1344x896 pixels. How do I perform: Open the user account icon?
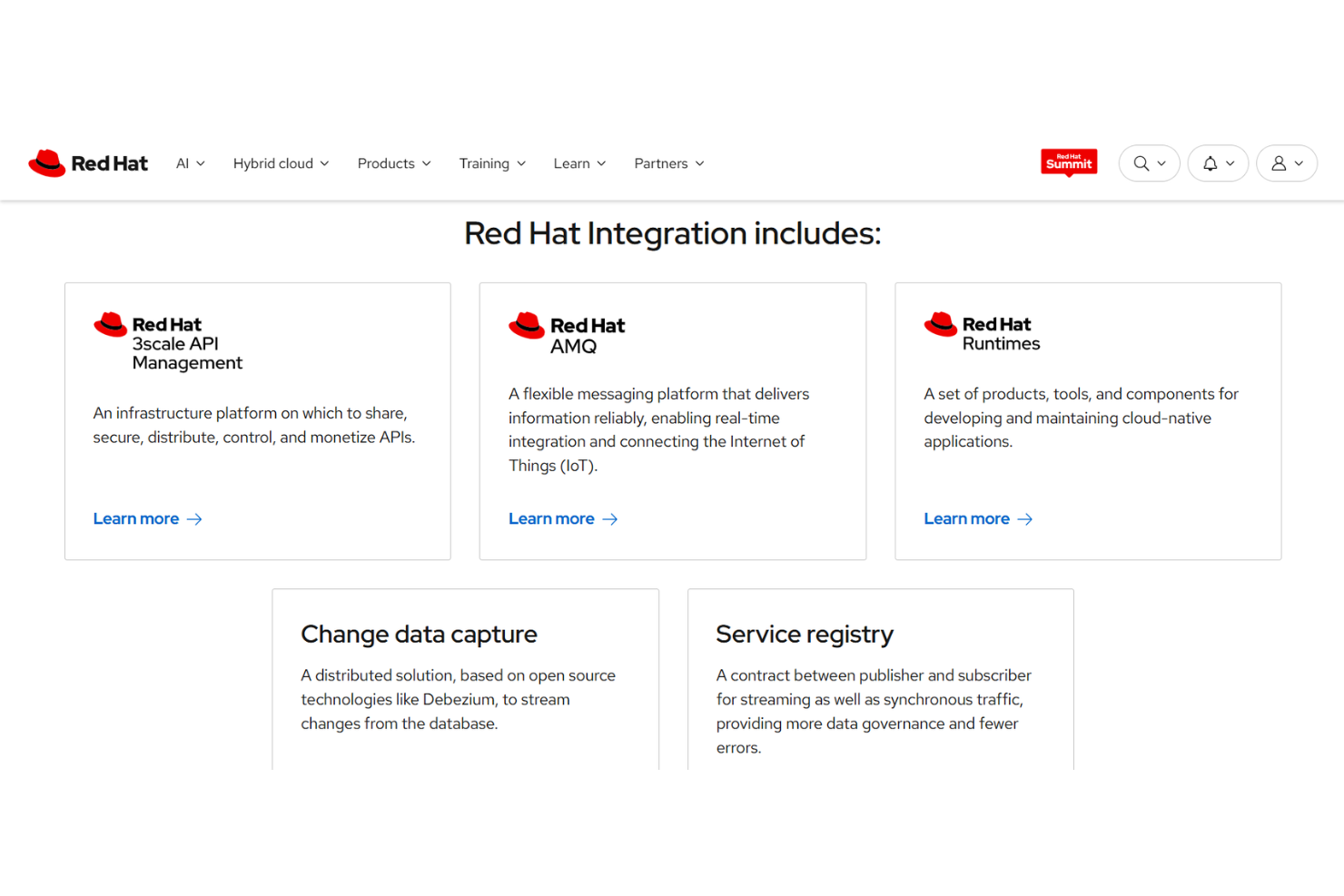coord(1280,163)
